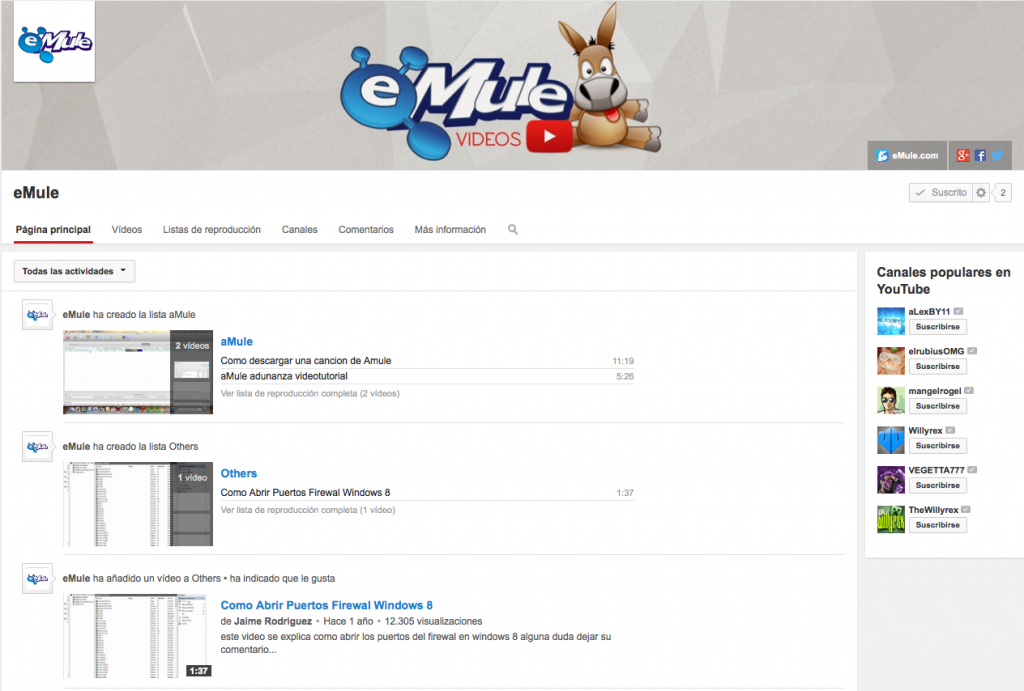The image size is (1024, 691).
Task: Click the eMule channel title heading
Action: pos(37,193)
